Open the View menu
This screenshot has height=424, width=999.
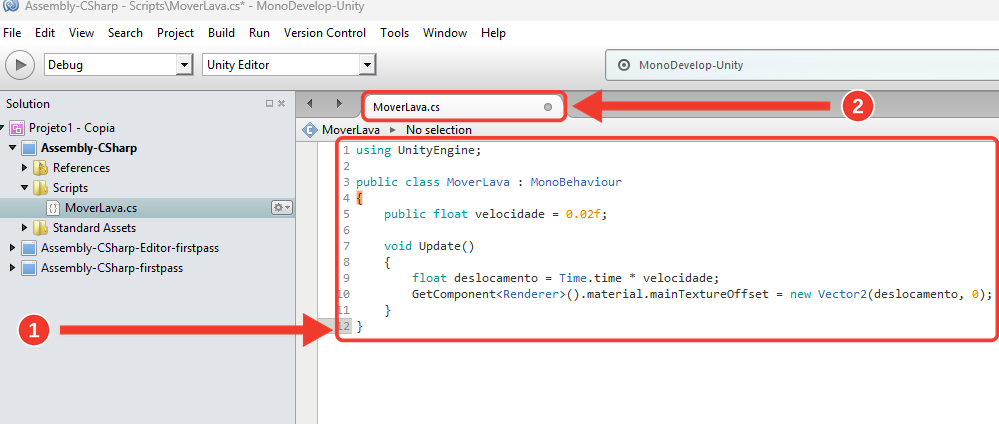[81, 33]
